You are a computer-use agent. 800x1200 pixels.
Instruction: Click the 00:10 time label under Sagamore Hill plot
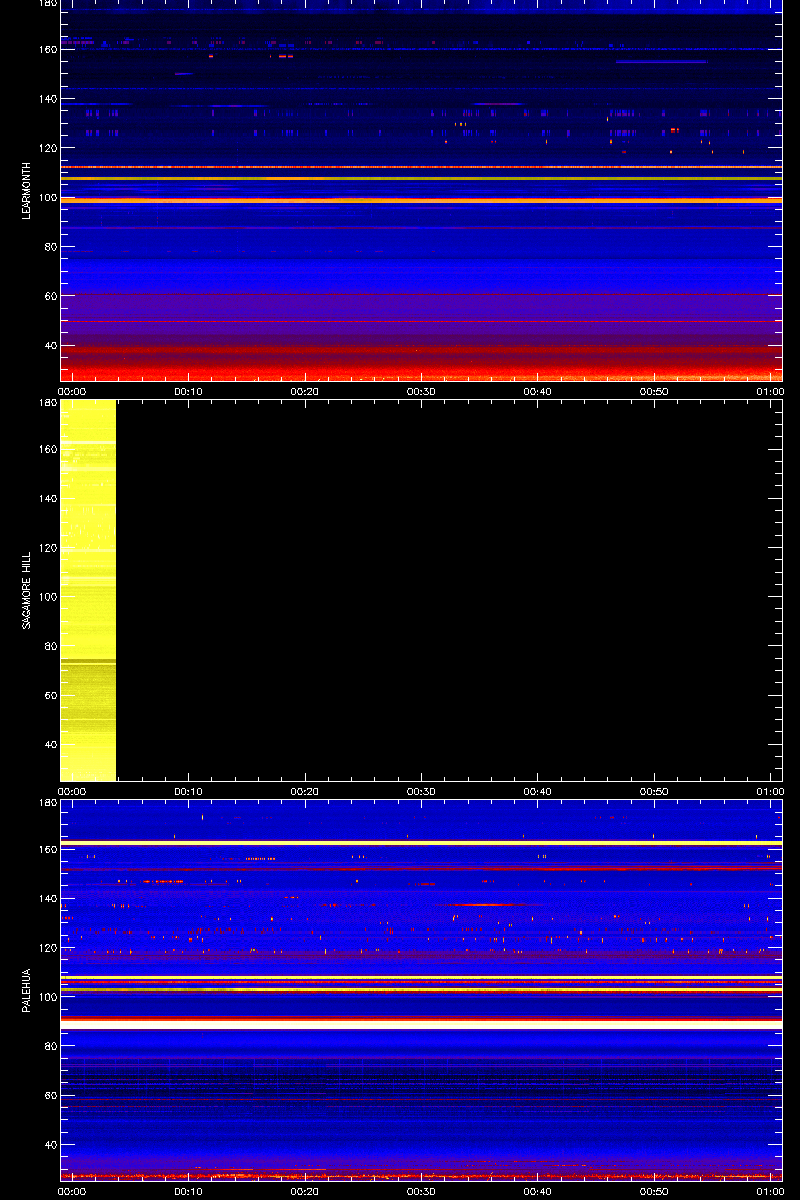(x=188, y=791)
